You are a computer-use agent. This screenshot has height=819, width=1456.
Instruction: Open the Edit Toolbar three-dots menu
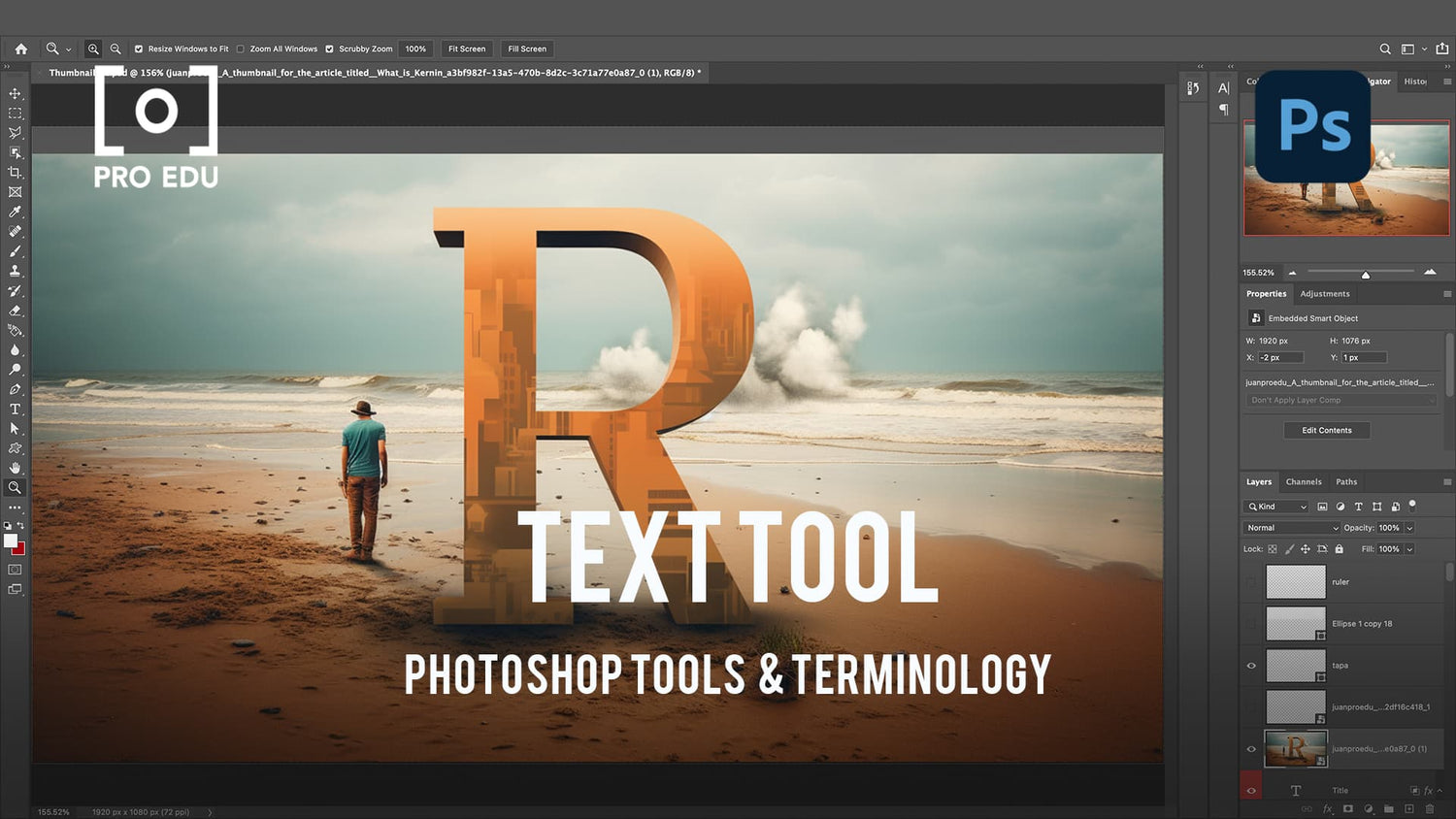(15, 508)
